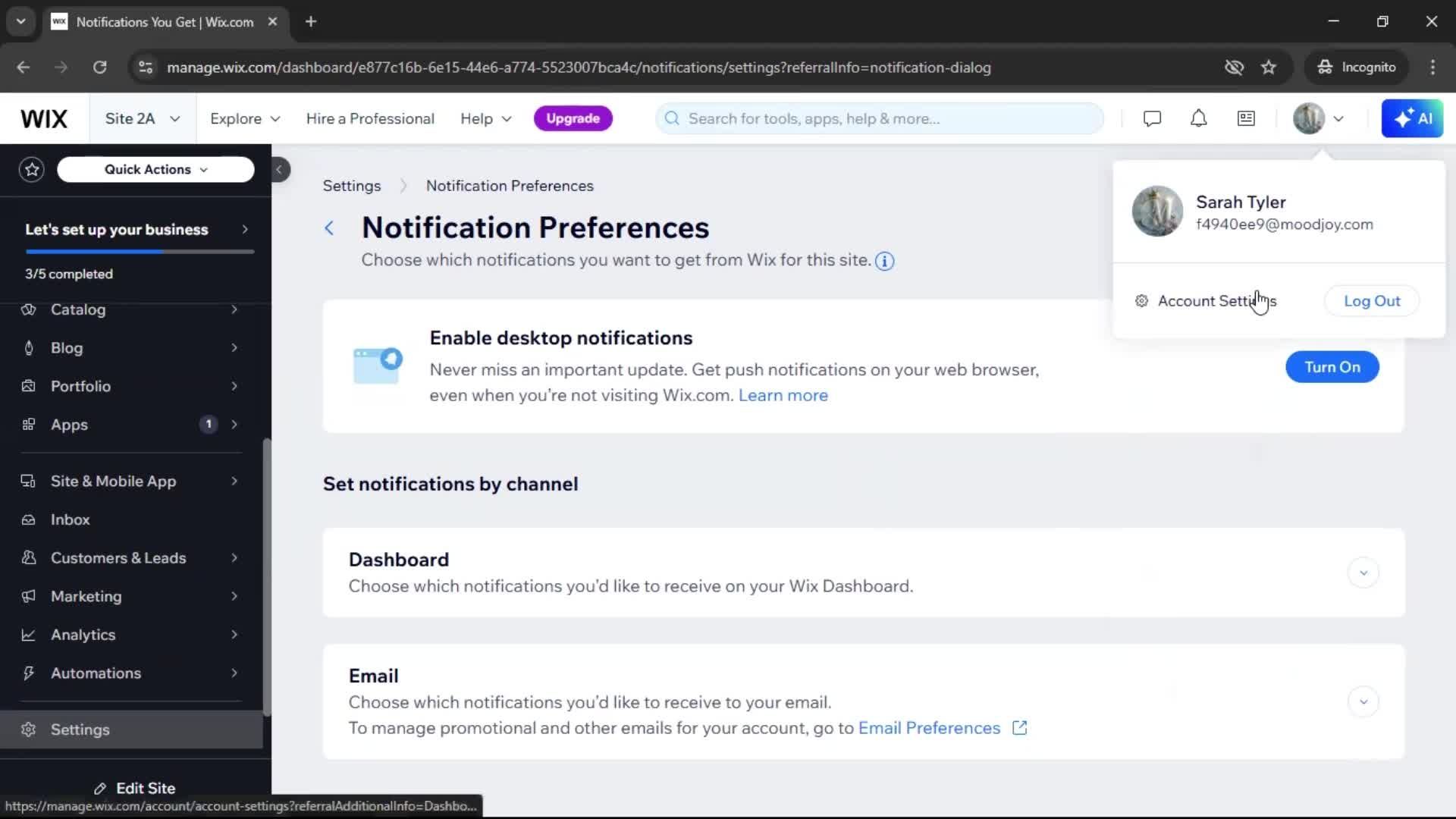Expand the Marketing menu chevron
The image size is (1456, 819).
[x=234, y=597]
